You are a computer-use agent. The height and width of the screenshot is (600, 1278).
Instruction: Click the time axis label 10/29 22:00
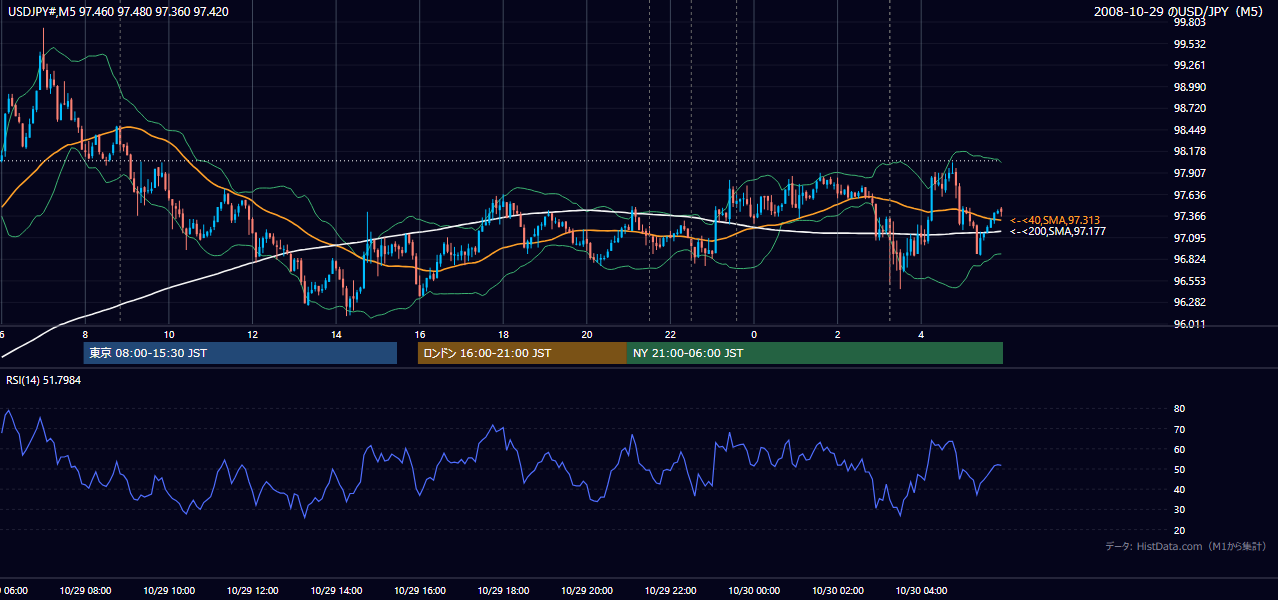670,591
